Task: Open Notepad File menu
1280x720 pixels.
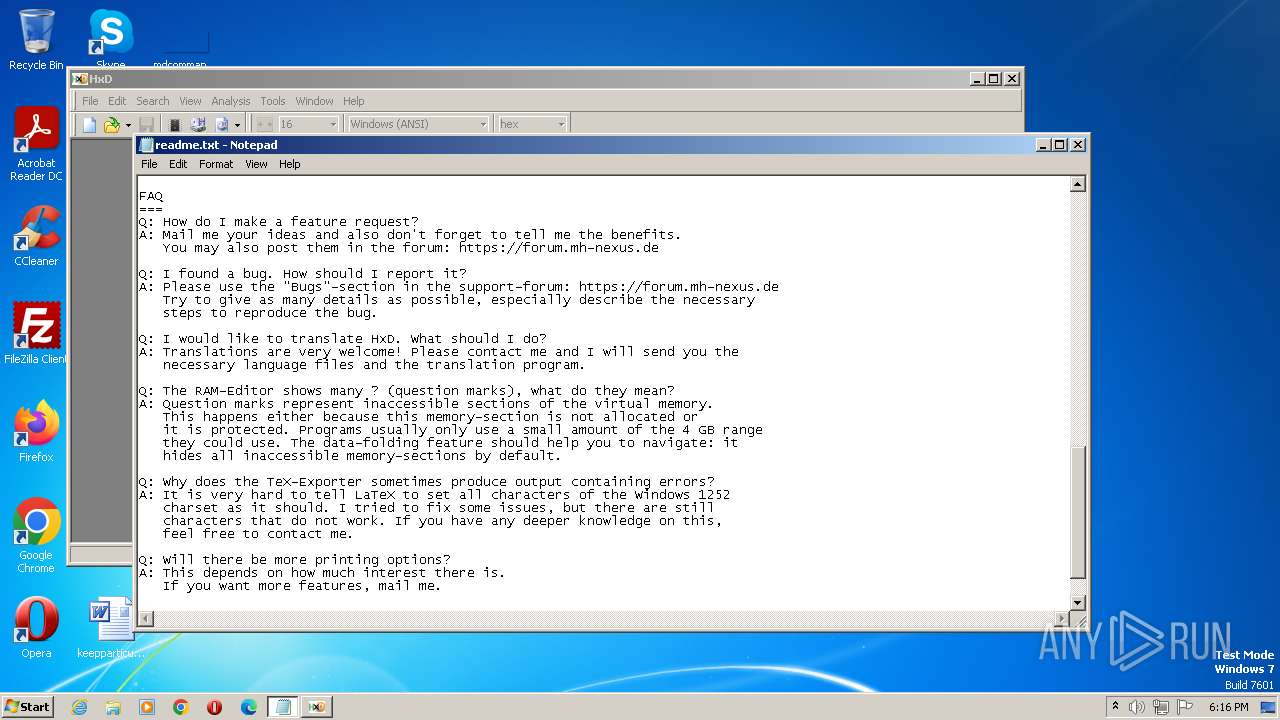Action: tap(149, 164)
